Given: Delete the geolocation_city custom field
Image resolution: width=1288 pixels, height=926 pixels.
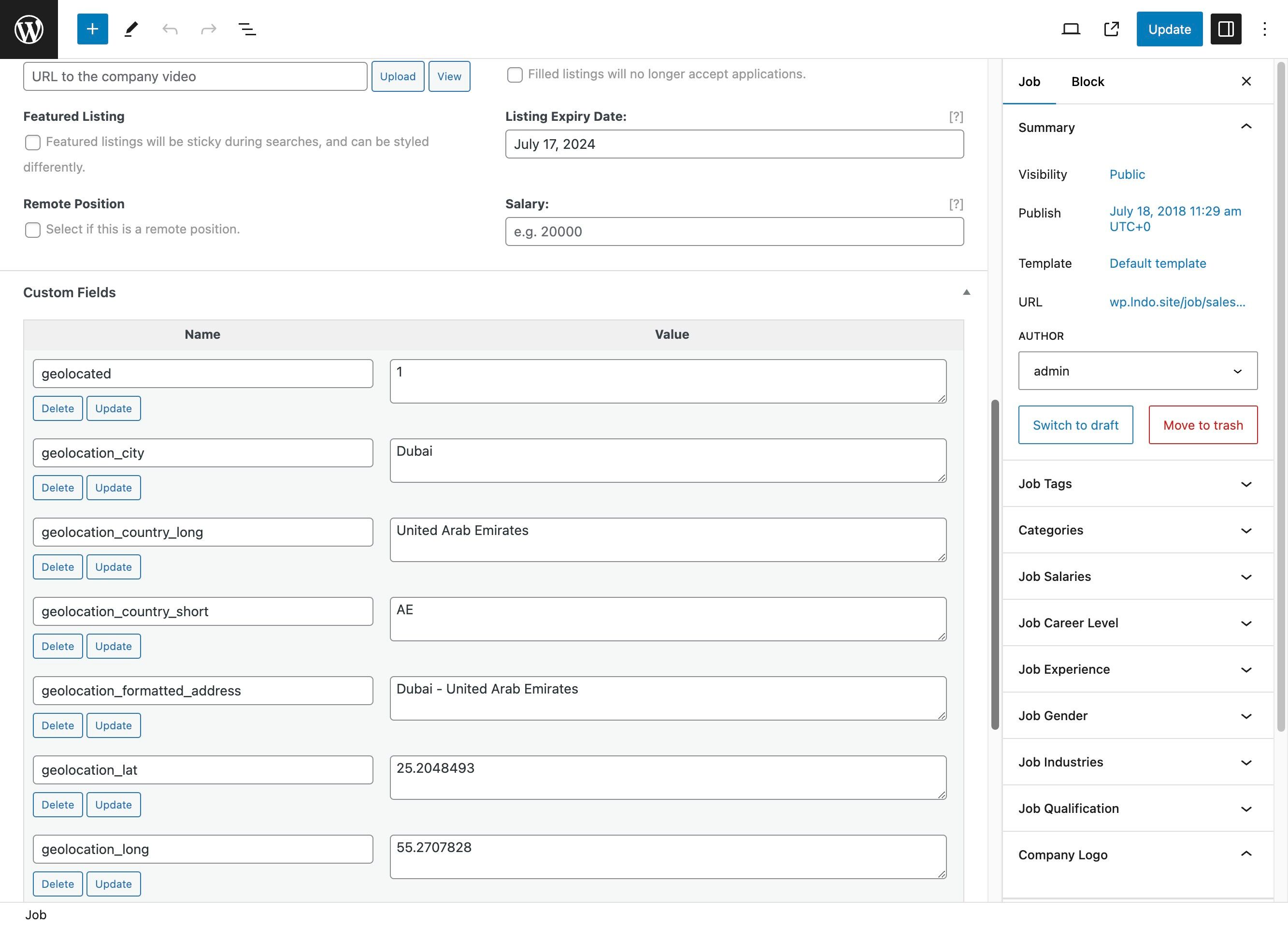Looking at the screenshot, I should pos(58,488).
